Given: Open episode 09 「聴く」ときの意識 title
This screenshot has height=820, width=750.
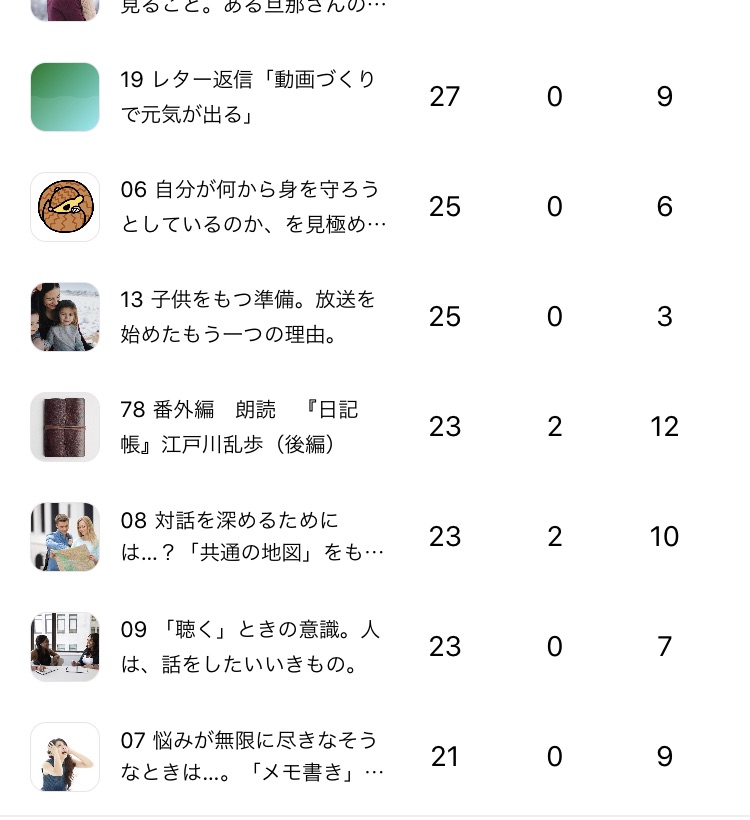Looking at the screenshot, I should 250,647.
